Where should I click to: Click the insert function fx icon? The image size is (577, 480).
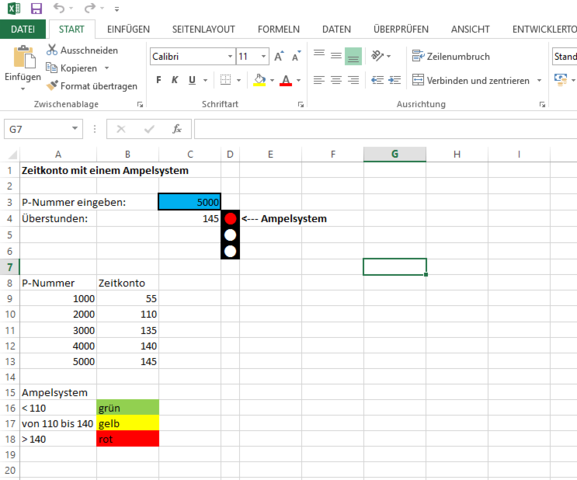(x=177, y=129)
